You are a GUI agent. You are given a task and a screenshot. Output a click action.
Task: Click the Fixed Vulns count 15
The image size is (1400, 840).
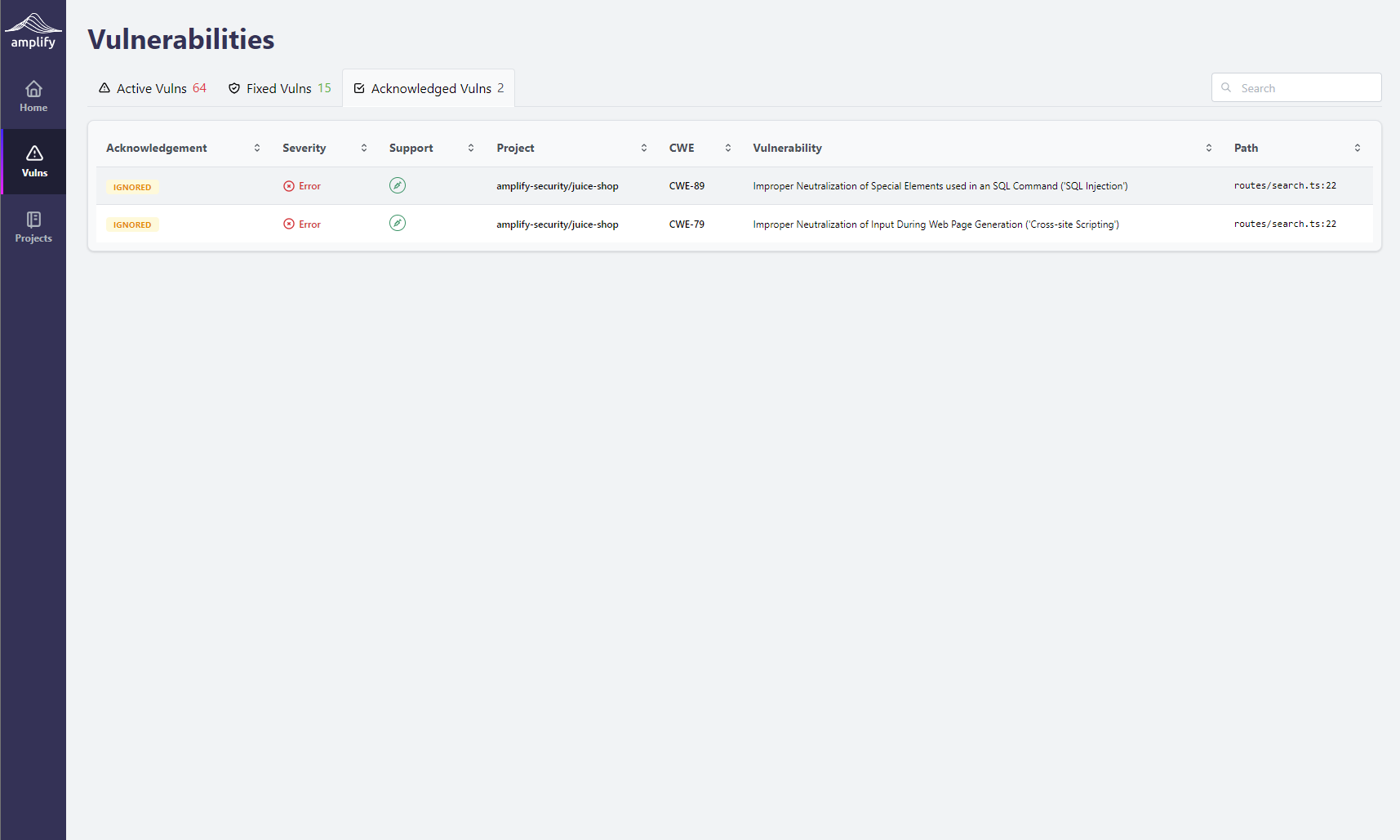324,88
